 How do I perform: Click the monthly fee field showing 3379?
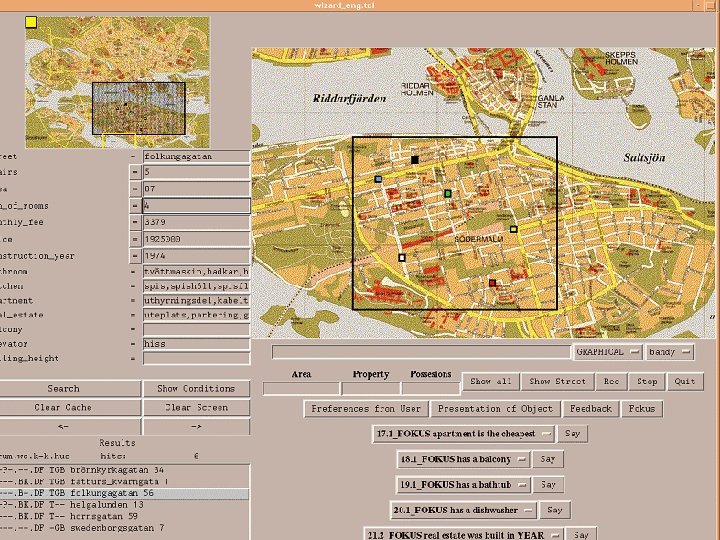coord(197,222)
